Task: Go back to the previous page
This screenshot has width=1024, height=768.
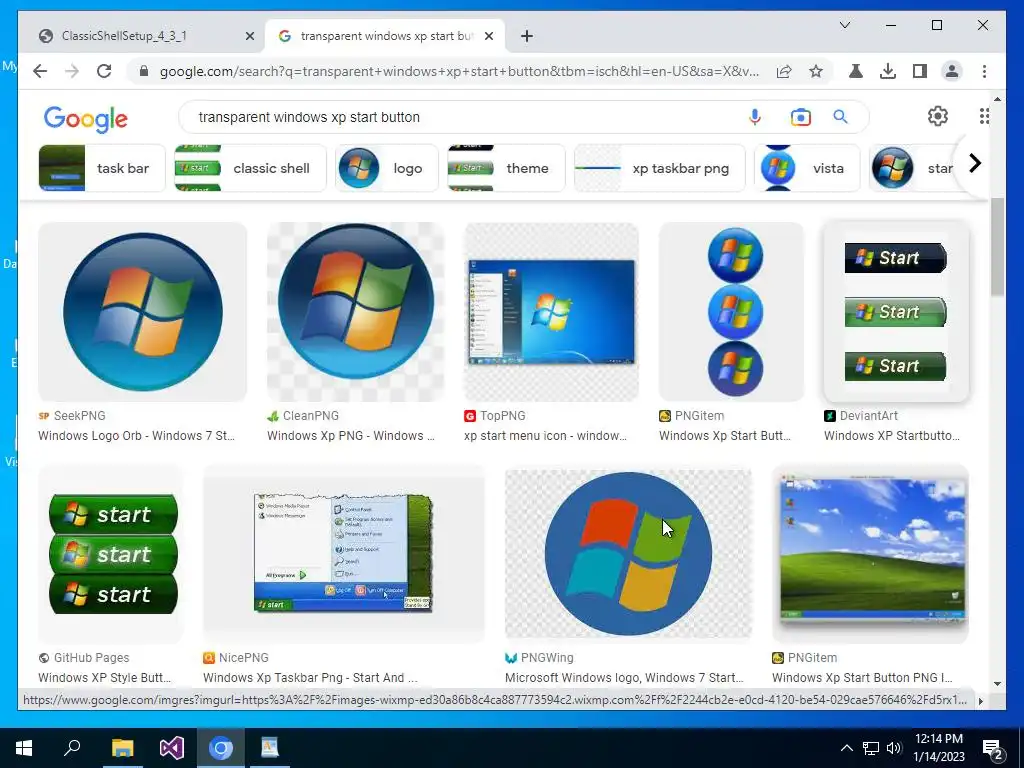Action: (40, 71)
